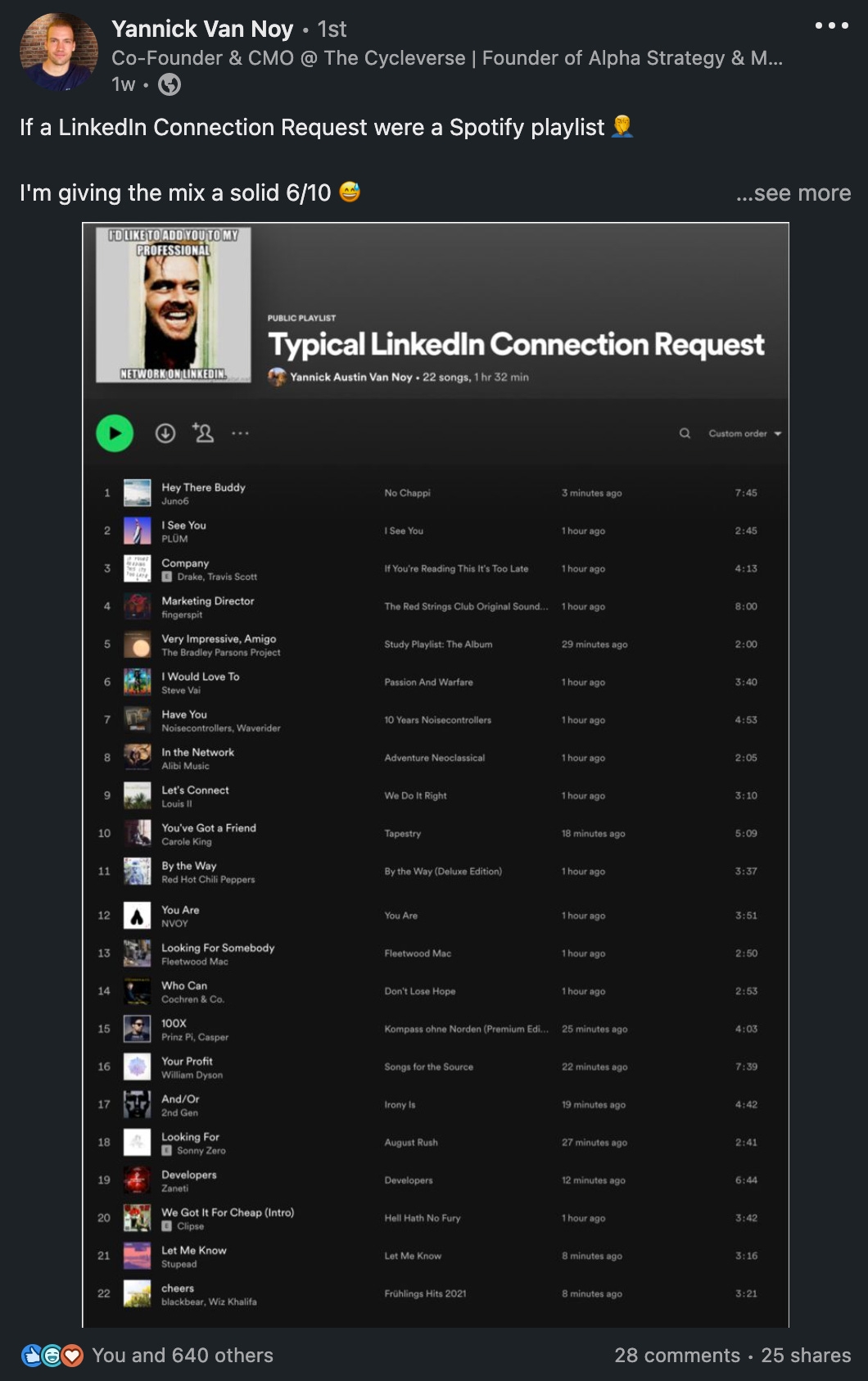Click the explicit badge next to Clipse
Image resolution: width=868 pixels, height=1381 pixels.
[x=167, y=1226]
